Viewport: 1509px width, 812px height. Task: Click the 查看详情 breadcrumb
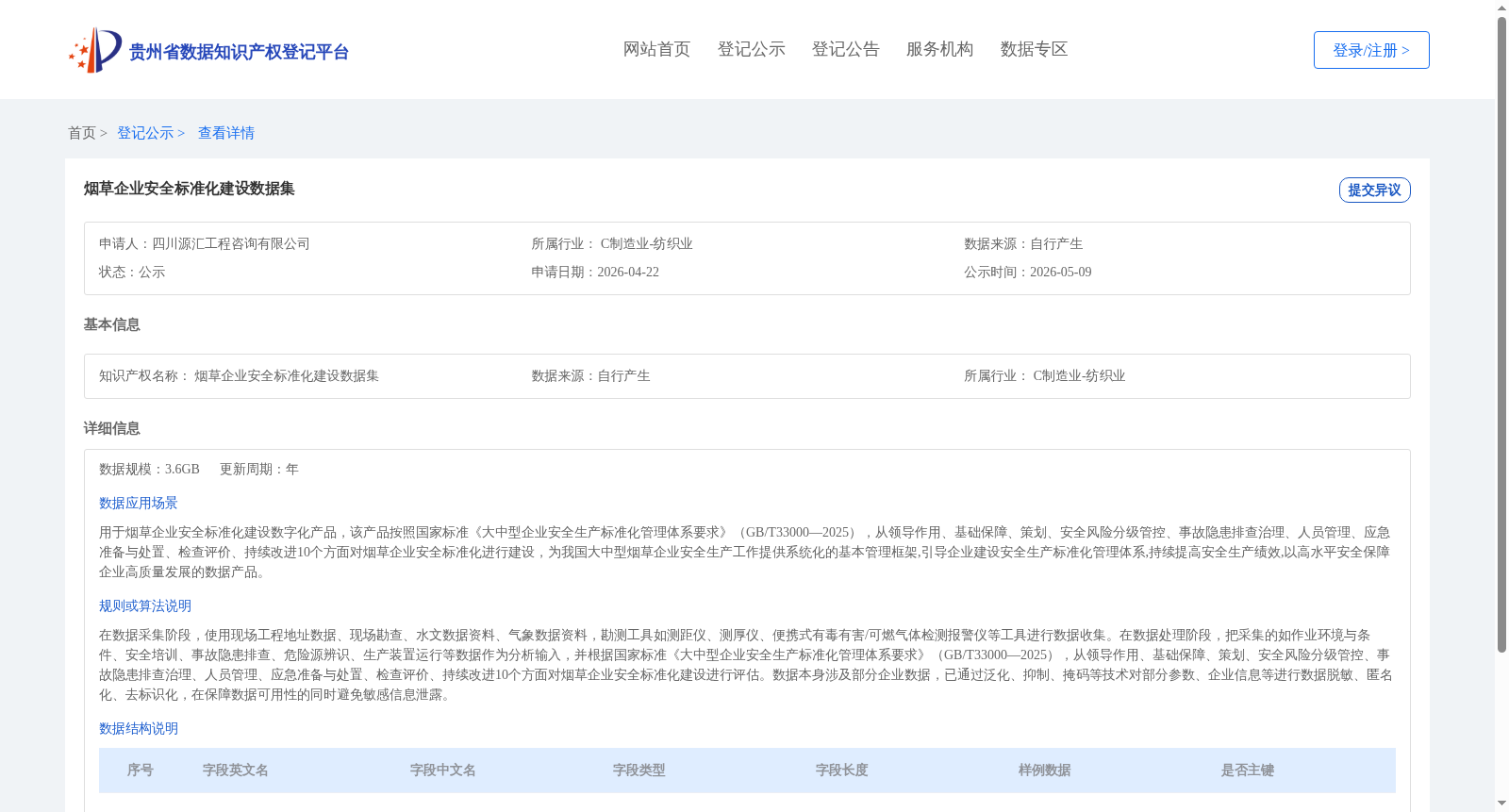click(226, 133)
